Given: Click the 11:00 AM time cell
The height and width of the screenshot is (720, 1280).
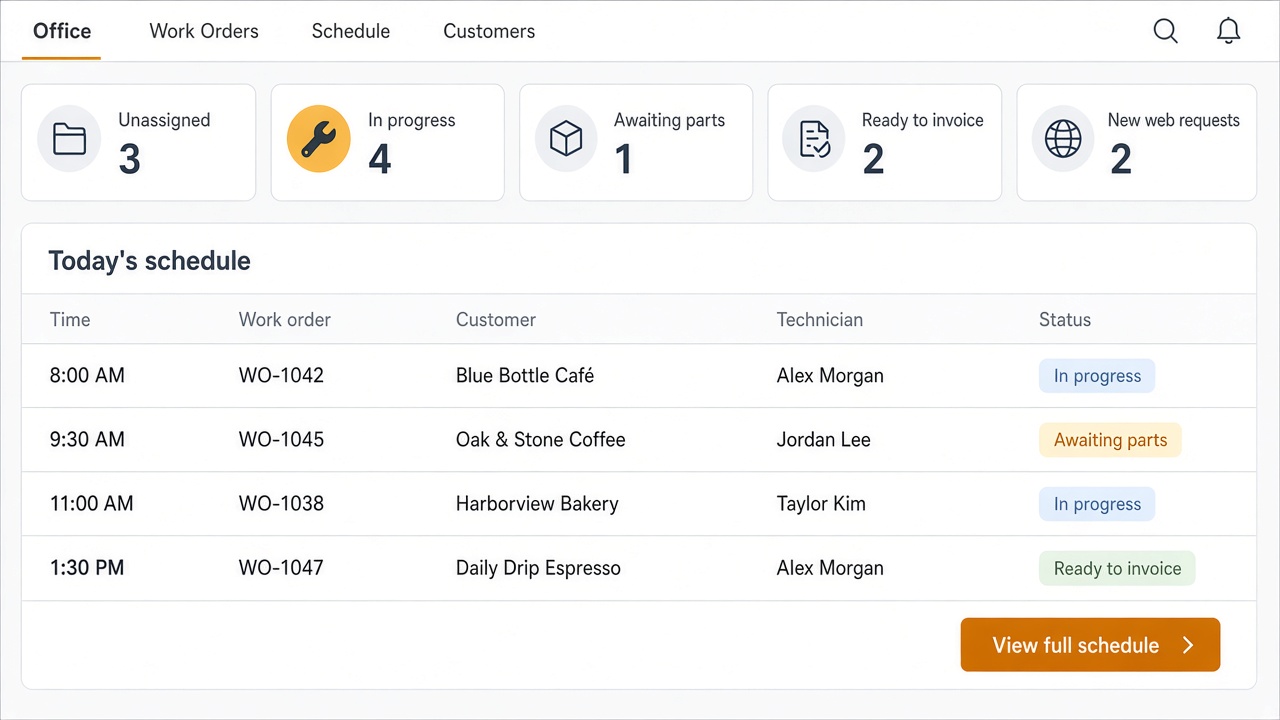Looking at the screenshot, I should (91, 504).
